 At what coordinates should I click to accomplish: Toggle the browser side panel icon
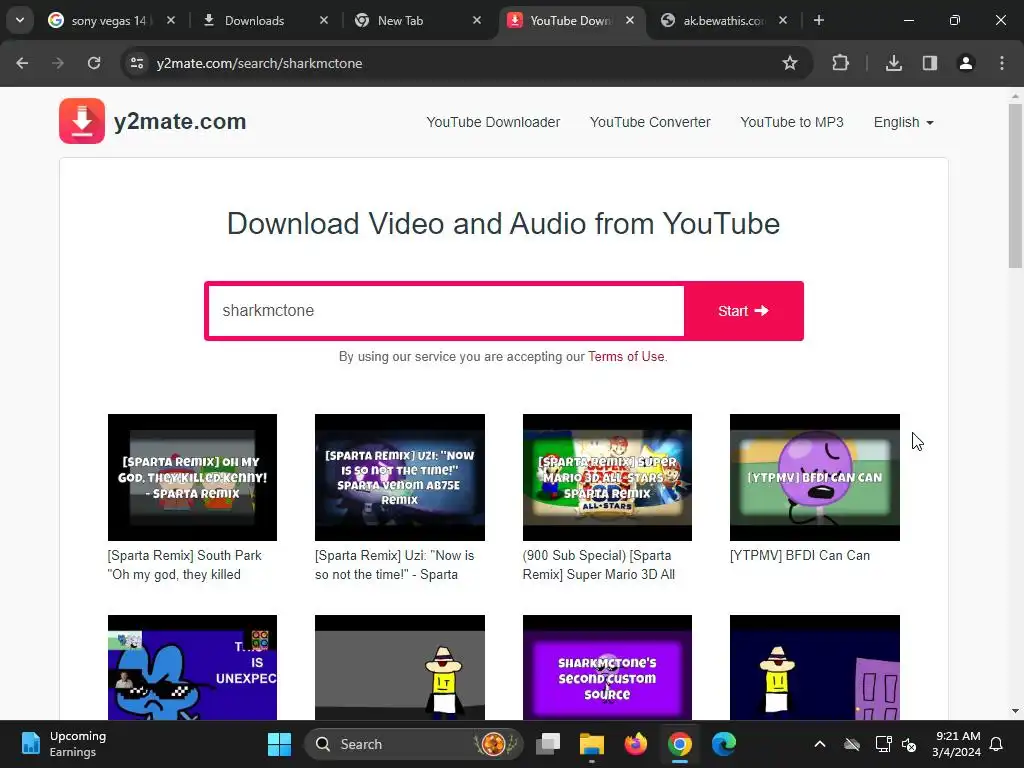coord(929,63)
